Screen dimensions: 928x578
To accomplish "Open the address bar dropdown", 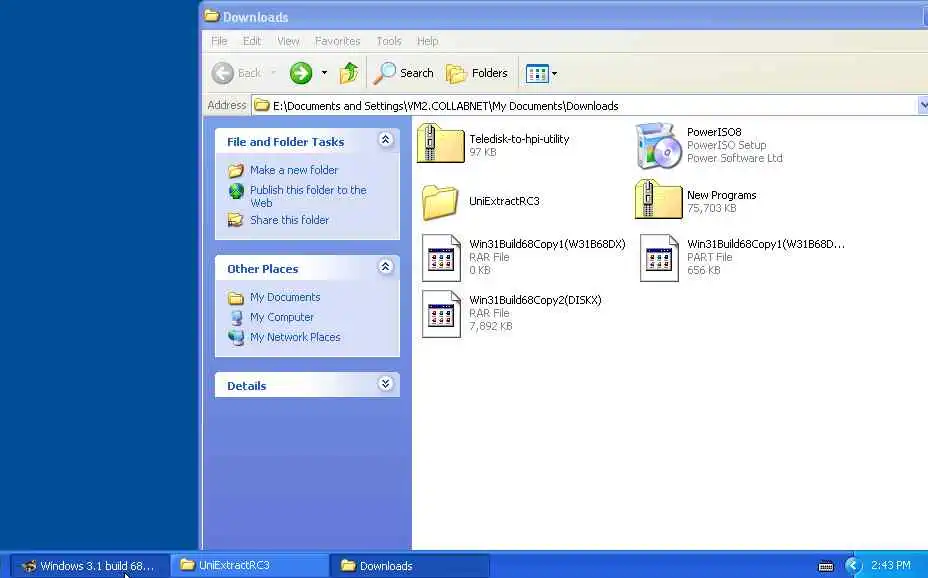I will coord(923,106).
